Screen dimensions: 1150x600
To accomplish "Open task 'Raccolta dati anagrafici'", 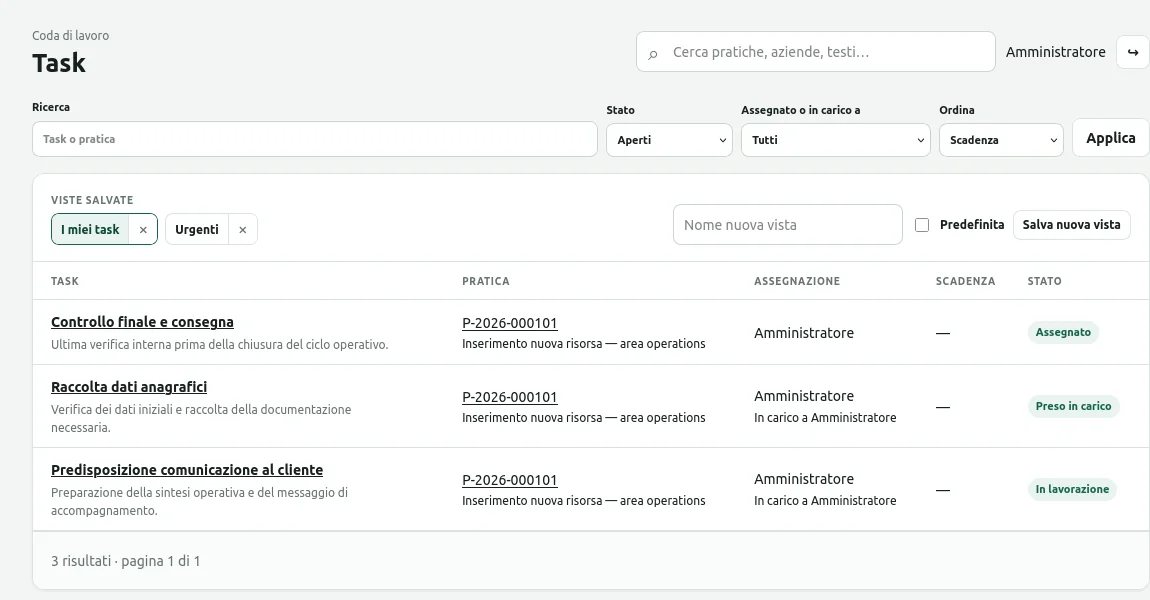I will 129,387.
